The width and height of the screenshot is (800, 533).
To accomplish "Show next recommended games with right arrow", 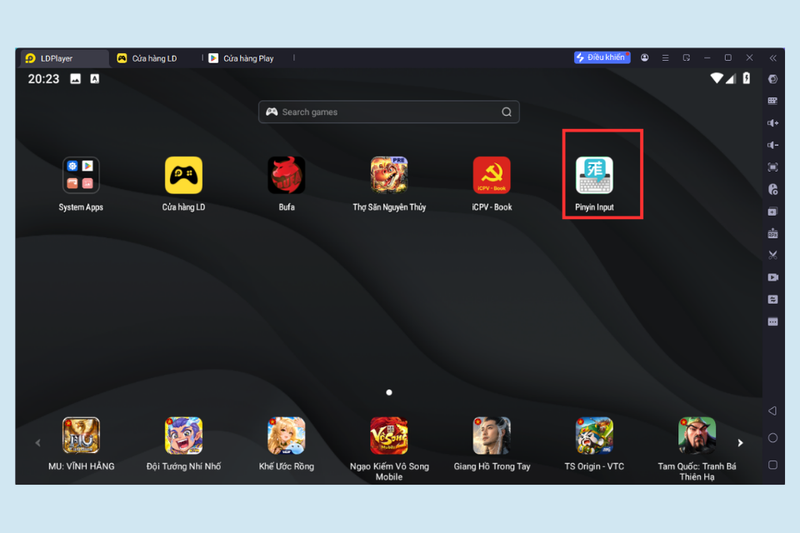I will pyautogui.click(x=740, y=443).
